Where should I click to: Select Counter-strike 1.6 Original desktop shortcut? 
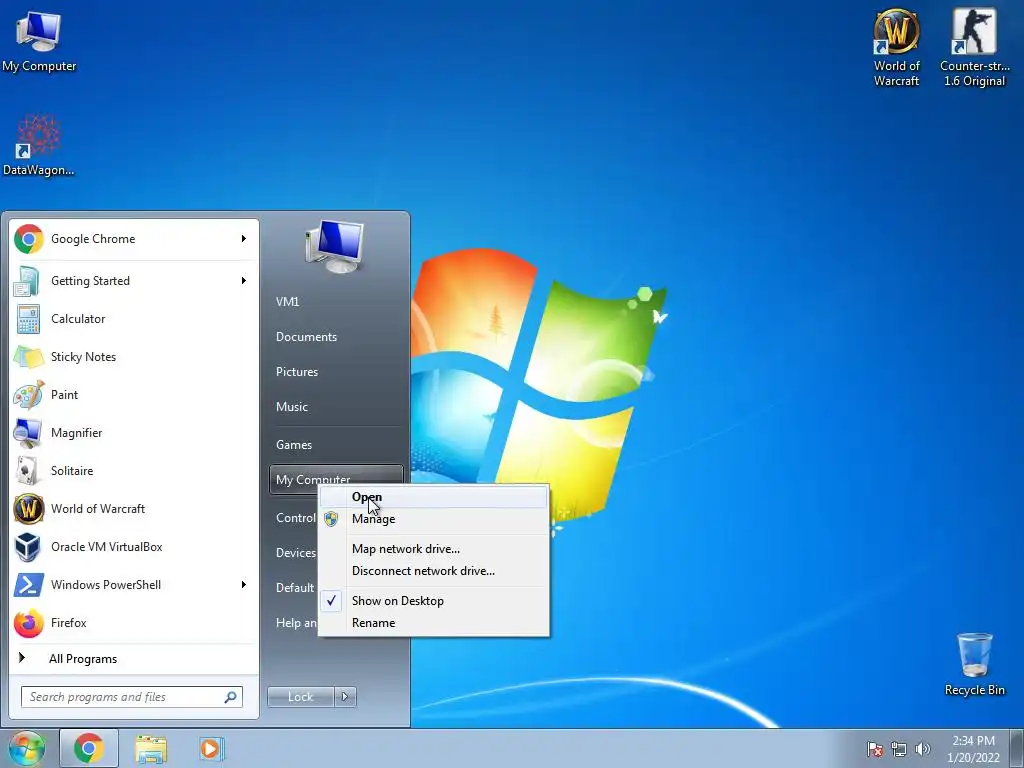pyautogui.click(x=974, y=48)
